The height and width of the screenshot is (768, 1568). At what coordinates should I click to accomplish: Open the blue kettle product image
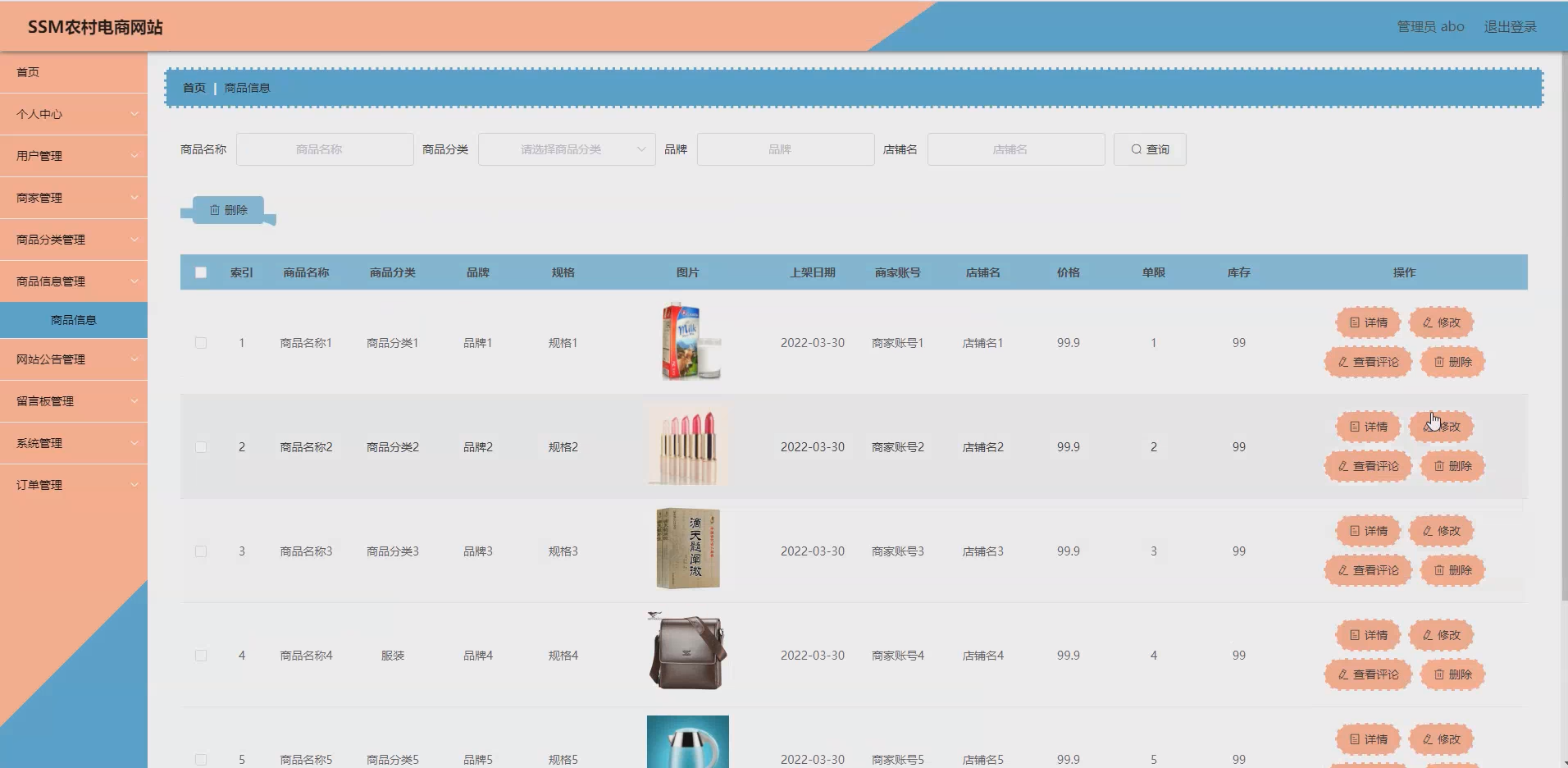point(688,742)
